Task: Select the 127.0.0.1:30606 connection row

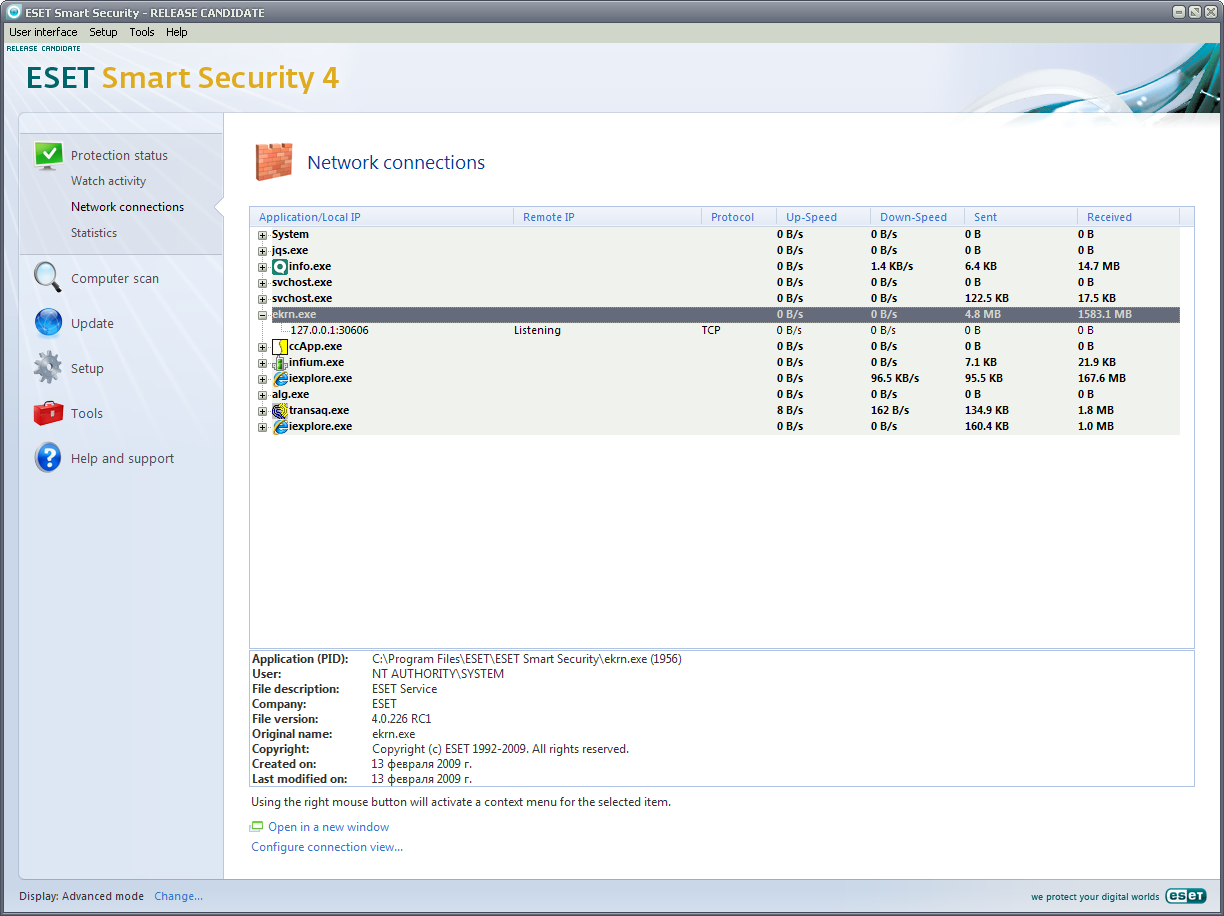Action: point(329,330)
